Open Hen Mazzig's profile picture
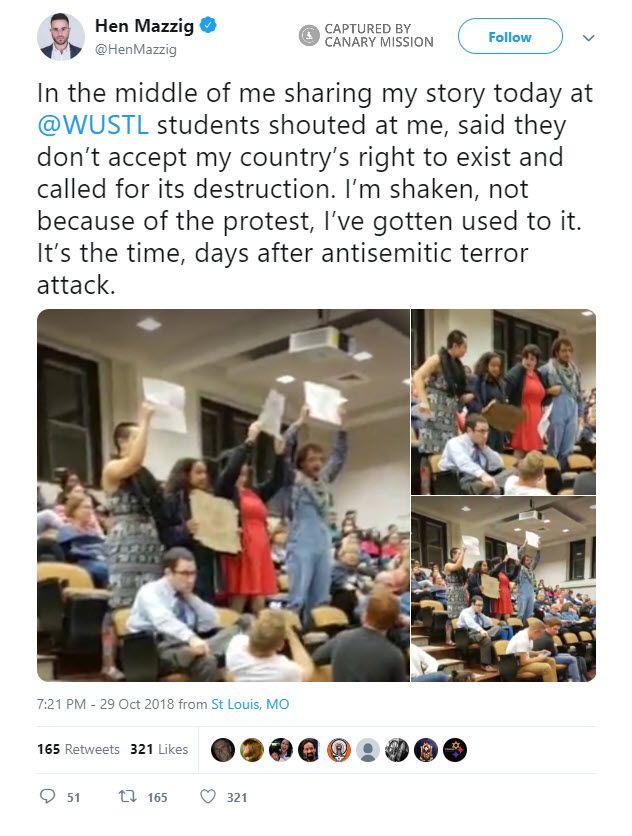 pyautogui.click(x=60, y=37)
